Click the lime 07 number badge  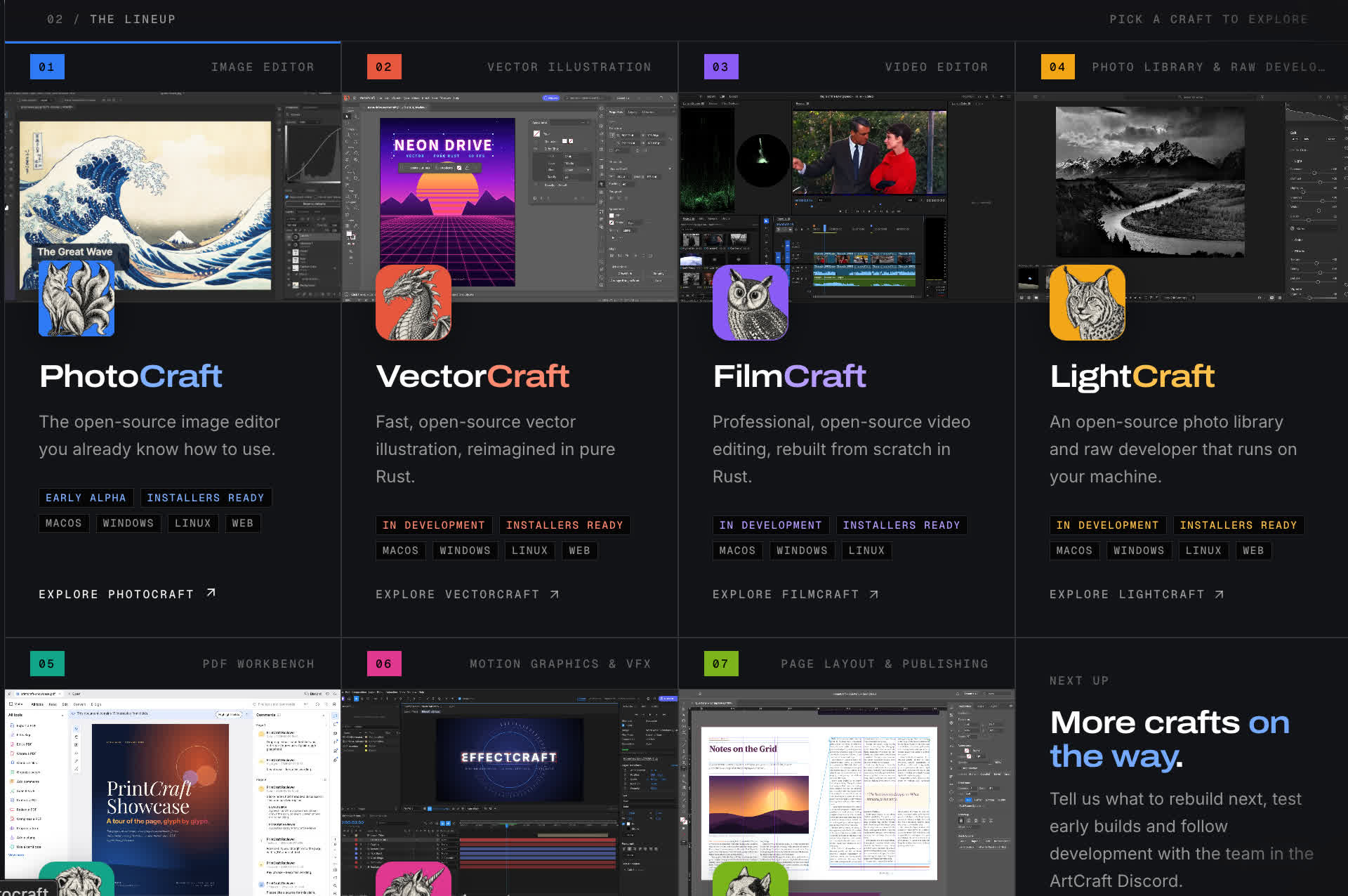721,664
